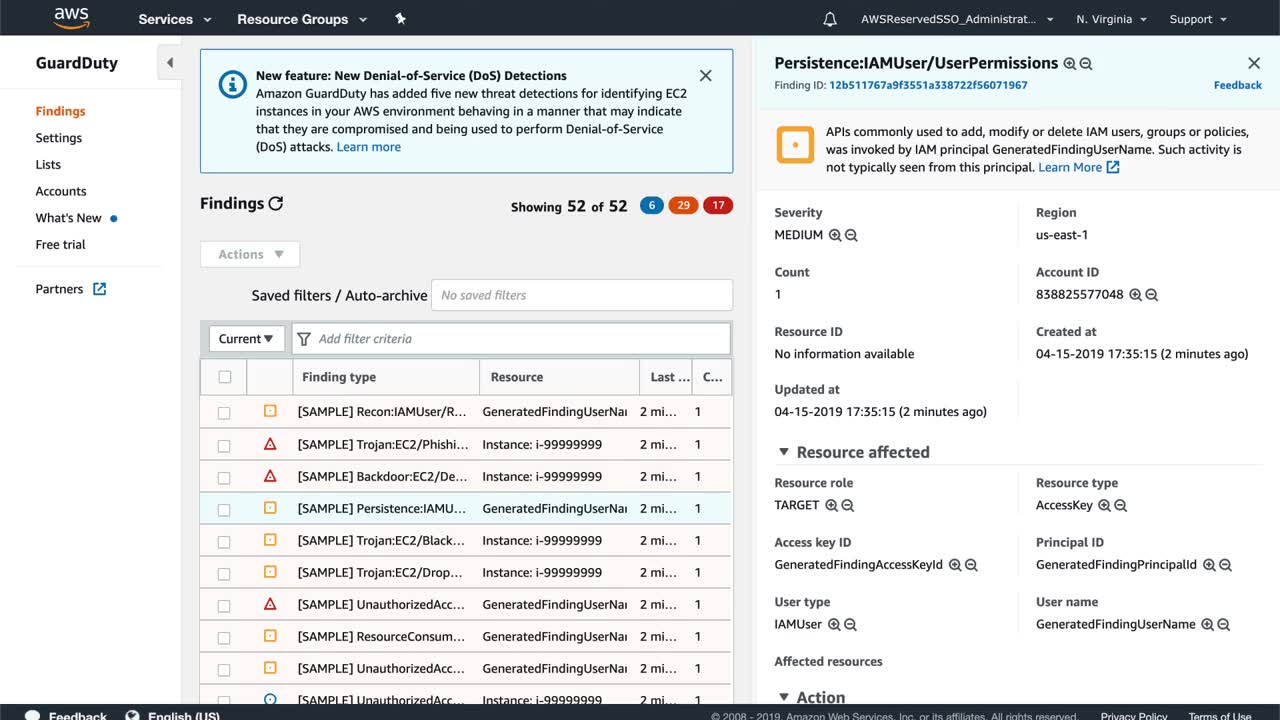The image size is (1280, 720).
Task: Dismiss the DoS Detections banner
Action: pyautogui.click(x=705, y=76)
